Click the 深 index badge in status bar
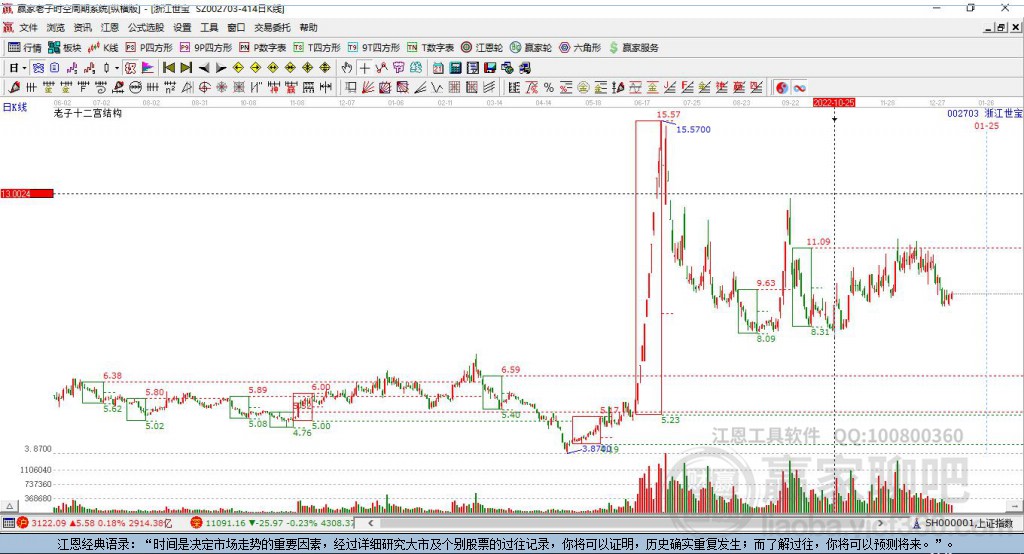 [197, 523]
